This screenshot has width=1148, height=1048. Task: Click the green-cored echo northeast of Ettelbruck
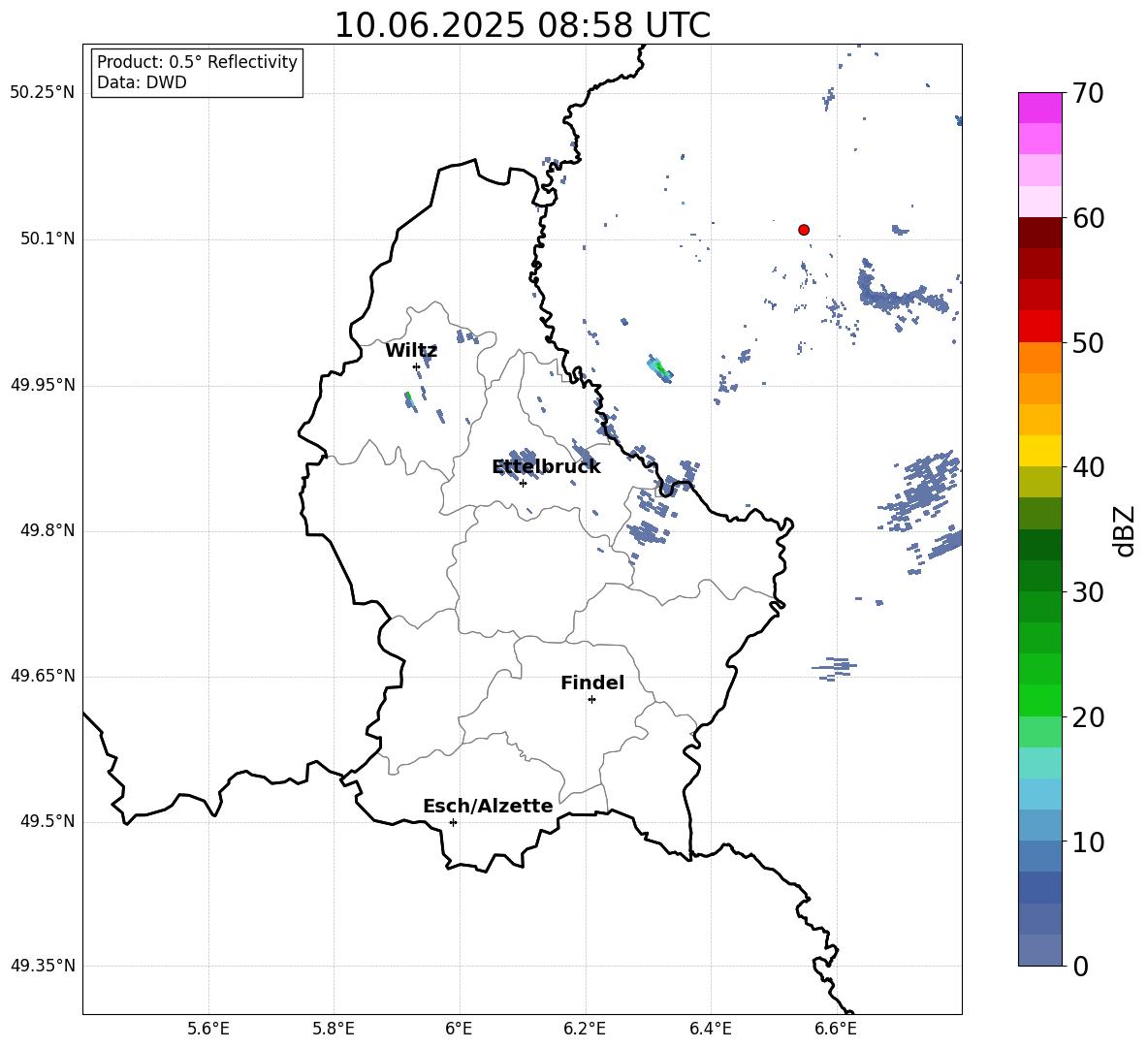660,368
